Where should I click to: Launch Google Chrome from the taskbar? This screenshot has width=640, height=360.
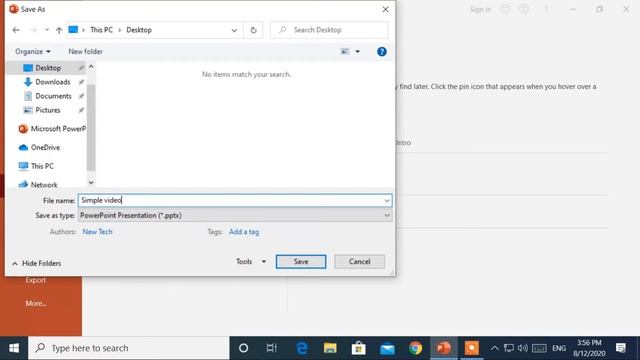click(x=416, y=348)
